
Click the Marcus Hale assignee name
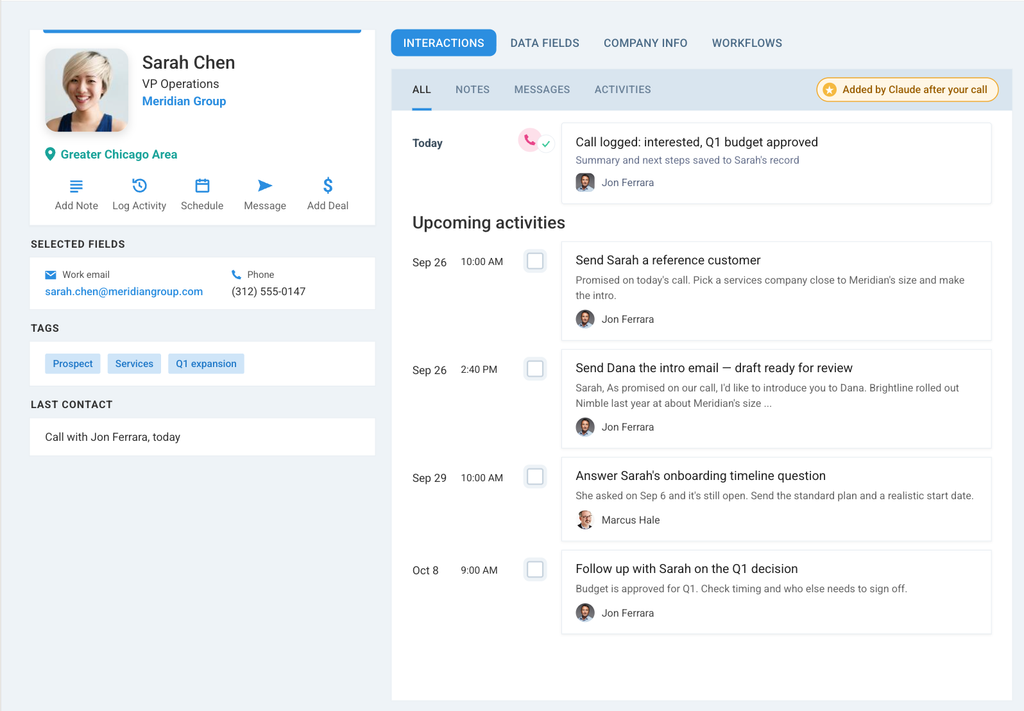coord(630,520)
